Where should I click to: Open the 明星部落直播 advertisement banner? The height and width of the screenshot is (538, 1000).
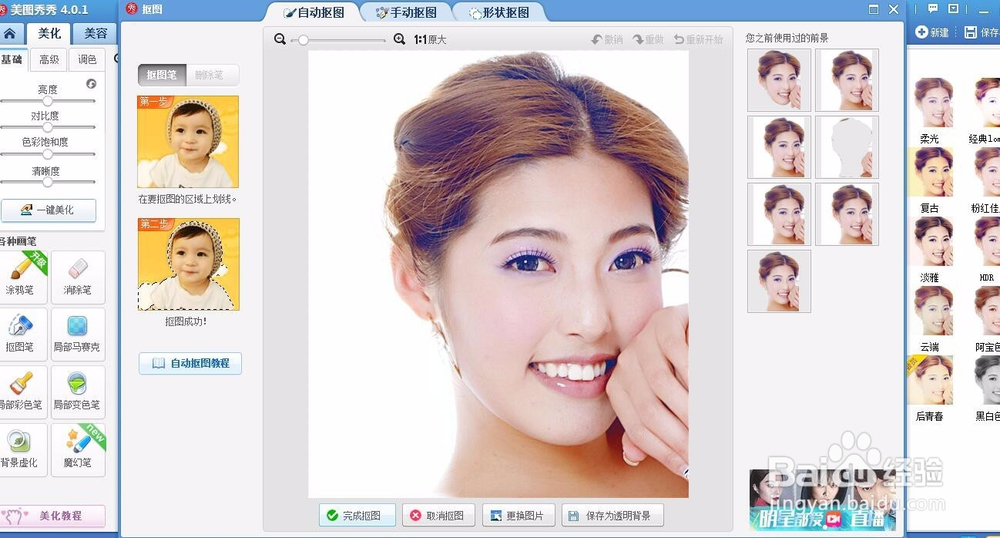823,500
